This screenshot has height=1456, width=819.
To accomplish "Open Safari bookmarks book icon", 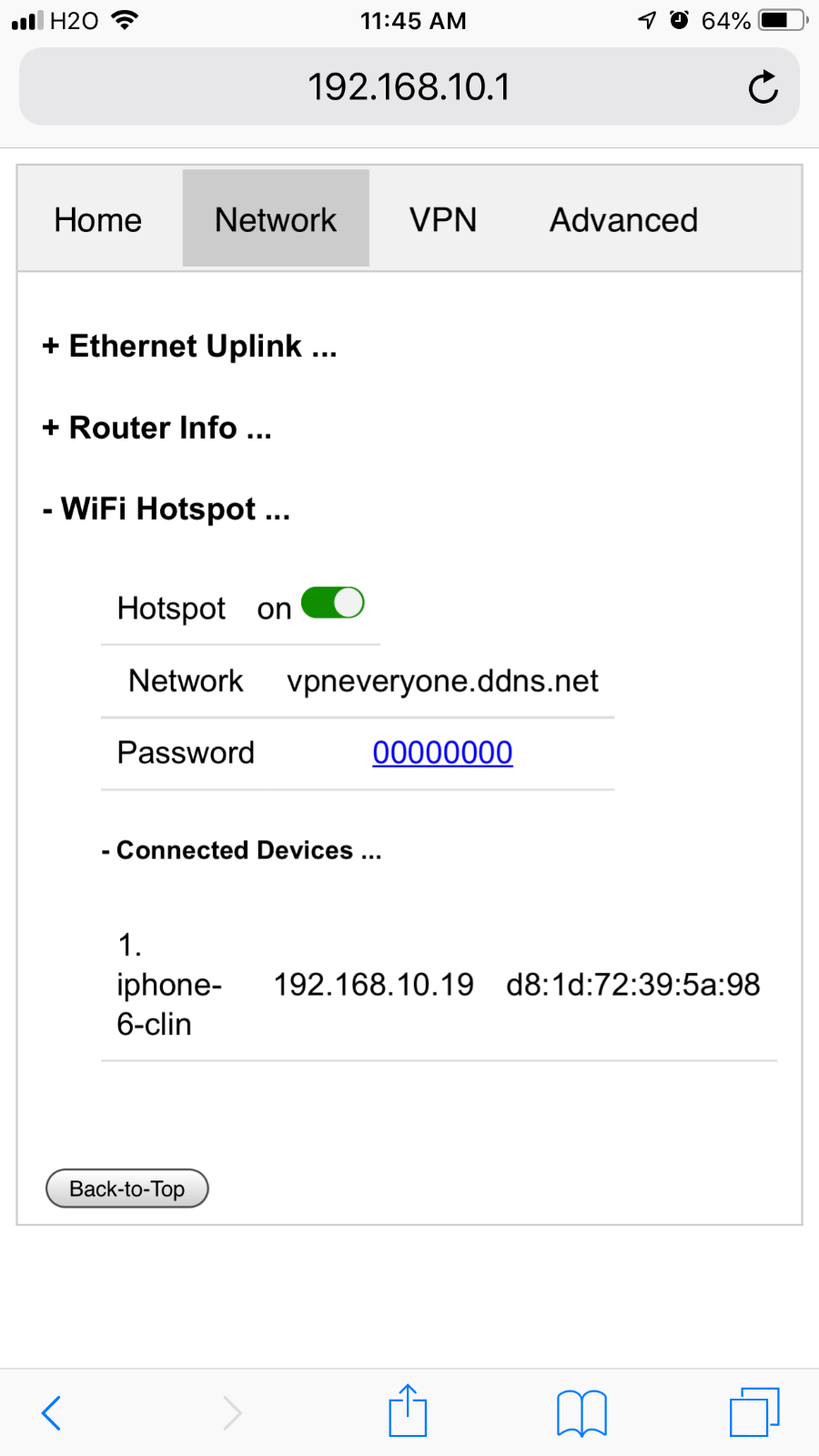I will pyautogui.click(x=581, y=1413).
